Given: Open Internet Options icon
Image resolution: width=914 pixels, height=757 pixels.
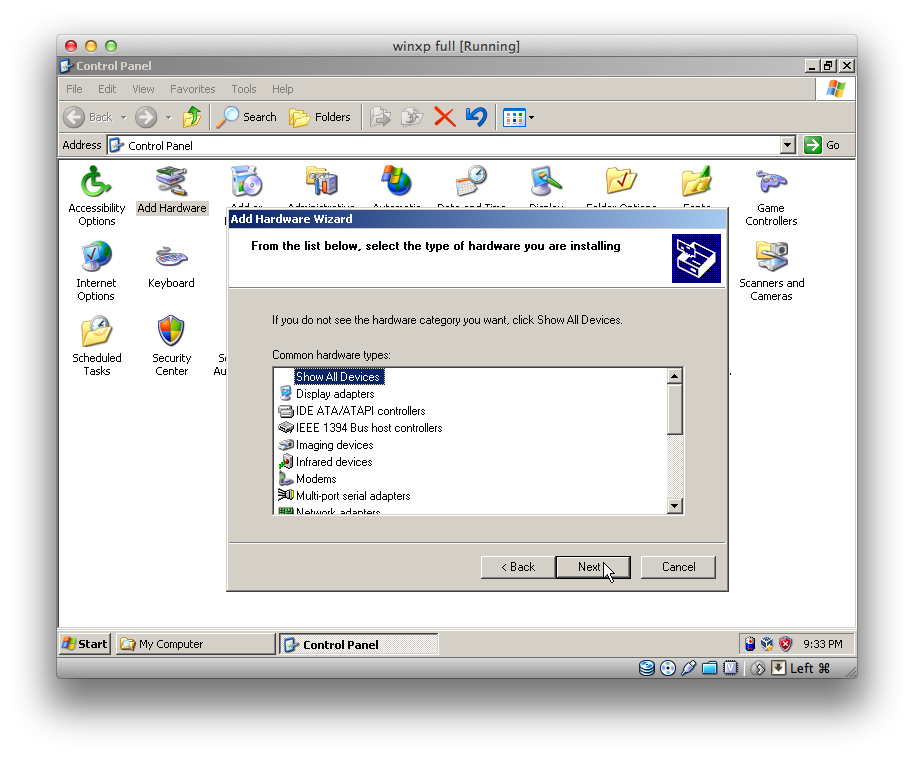Looking at the screenshot, I should point(96,270).
